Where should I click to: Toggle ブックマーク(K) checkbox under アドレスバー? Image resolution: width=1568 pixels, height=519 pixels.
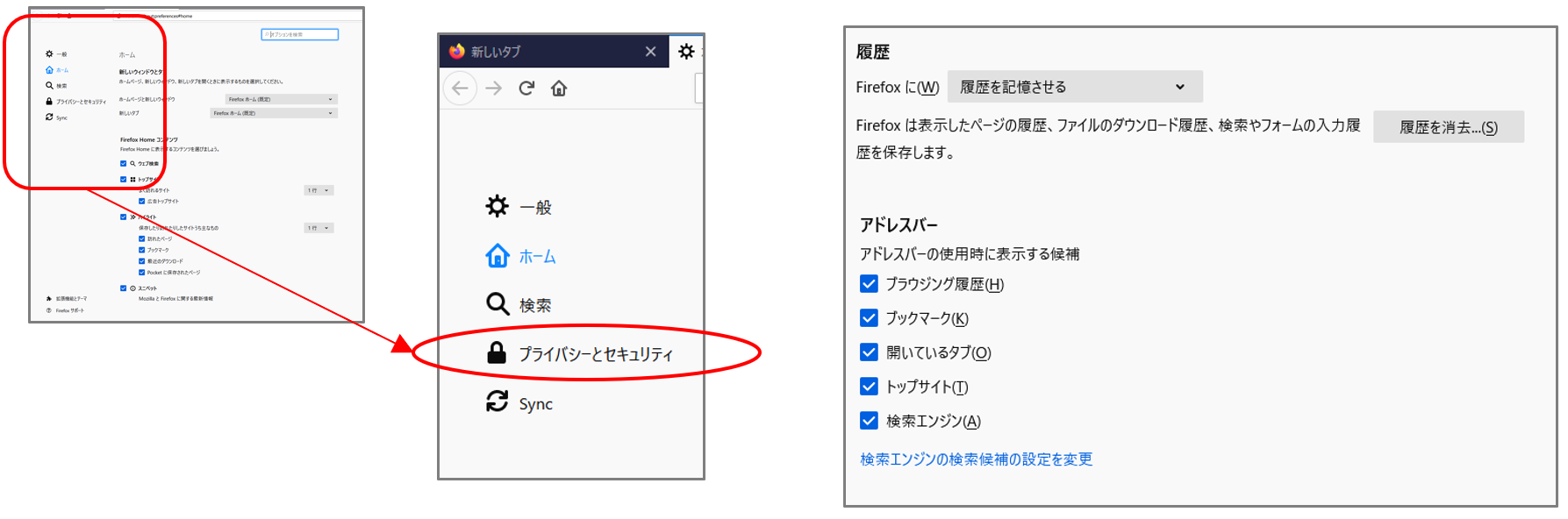click(x=869, y=317)
